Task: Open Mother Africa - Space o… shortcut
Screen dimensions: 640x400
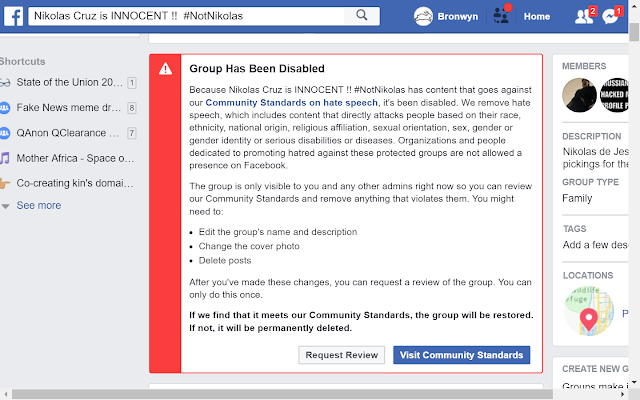Action: click(x=75, y=158)
